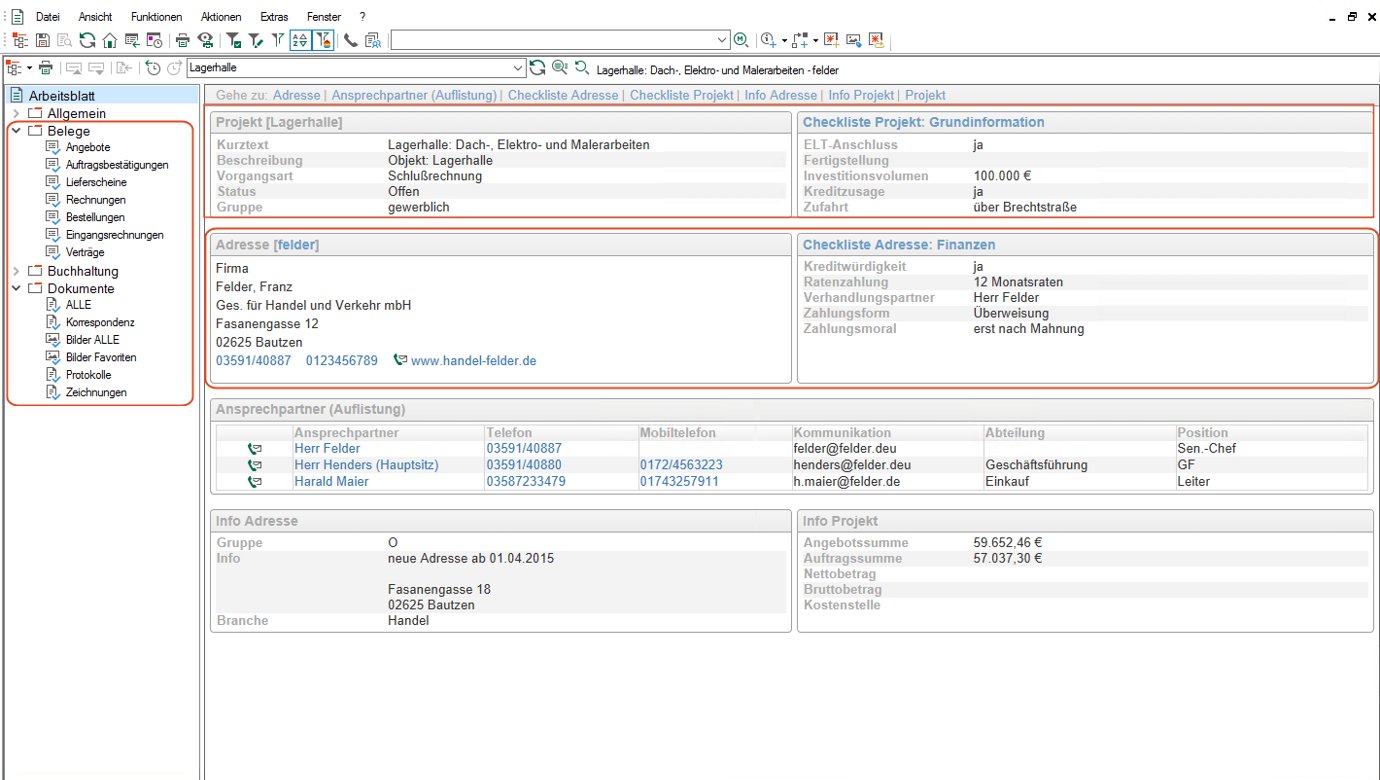This screenshot has height=780, width=1380.
Task: Click the save icon in top toolbar
Action: 43,40
